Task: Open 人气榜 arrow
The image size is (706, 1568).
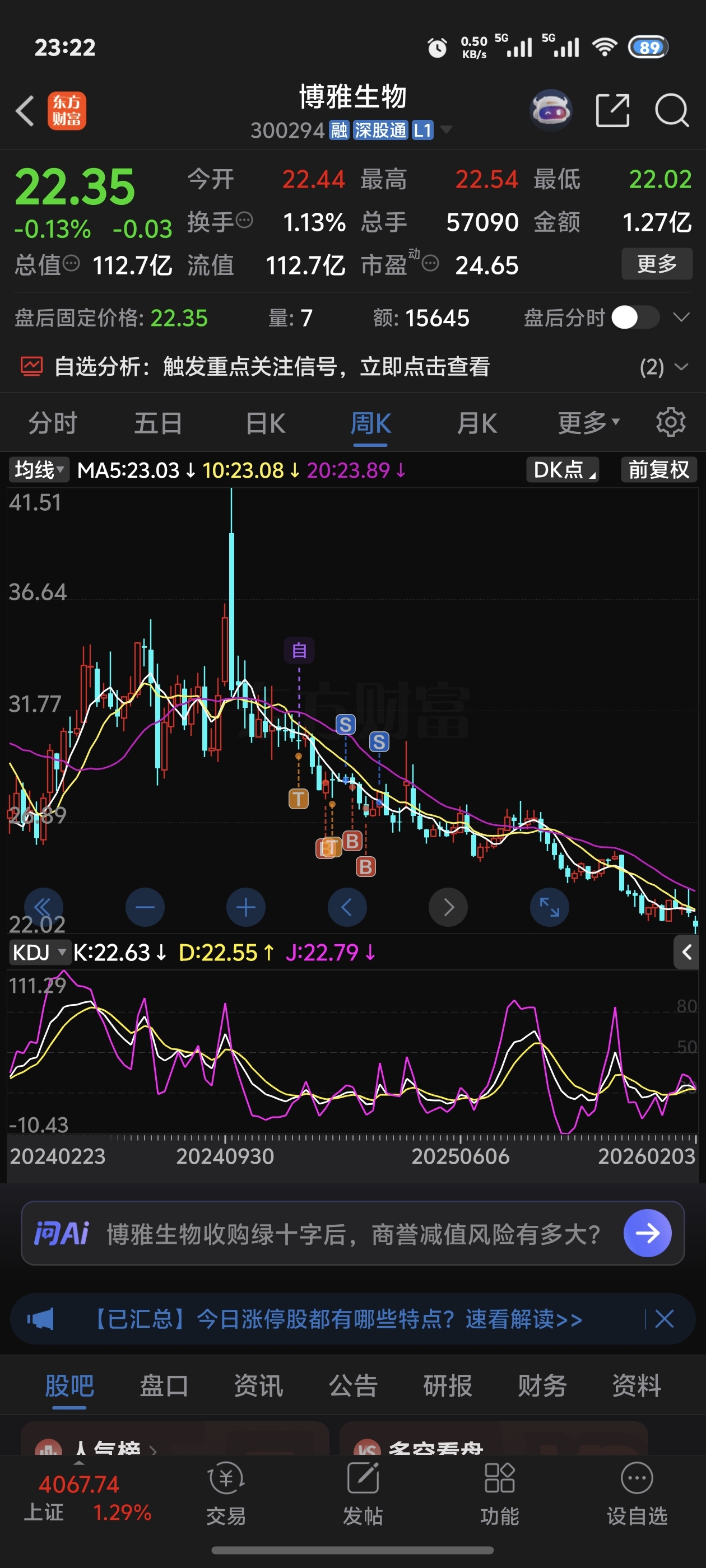Action: click(153, 1450)
